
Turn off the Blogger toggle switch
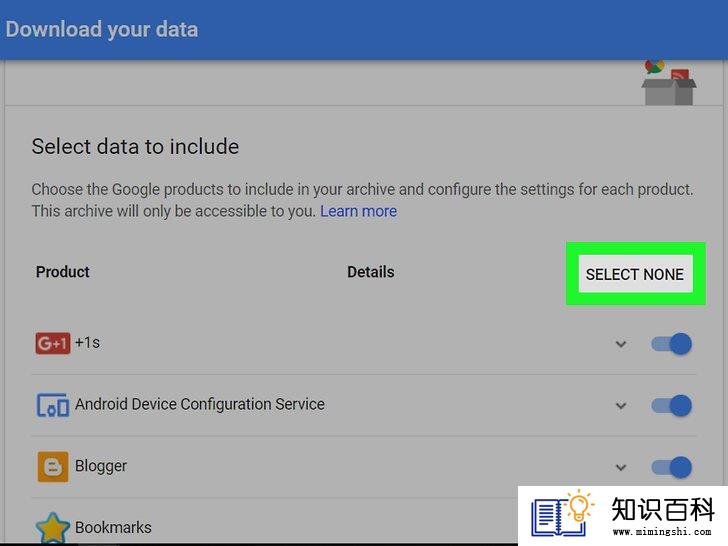tap(671, 467)
